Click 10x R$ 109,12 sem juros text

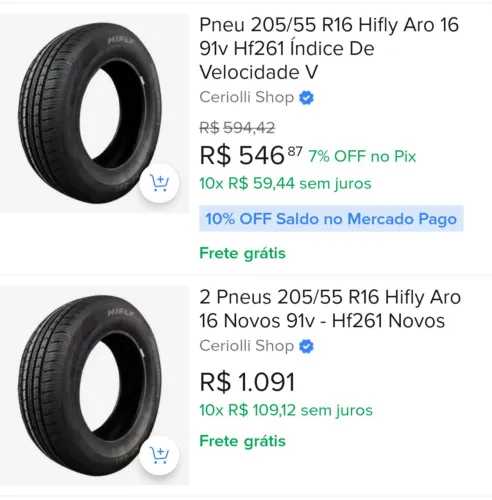tap(286, 410)
